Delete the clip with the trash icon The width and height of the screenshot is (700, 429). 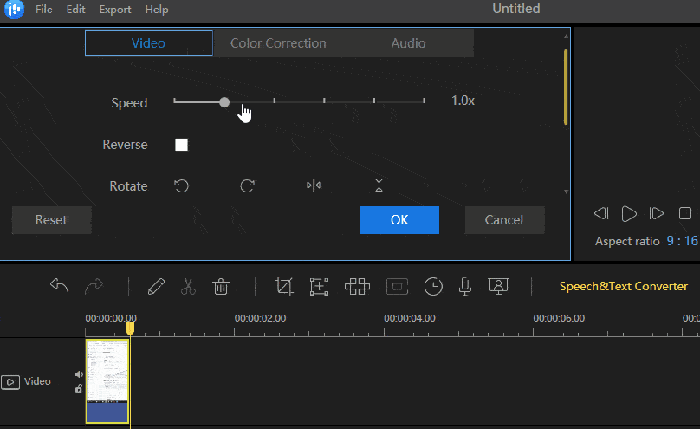point(221,286)
